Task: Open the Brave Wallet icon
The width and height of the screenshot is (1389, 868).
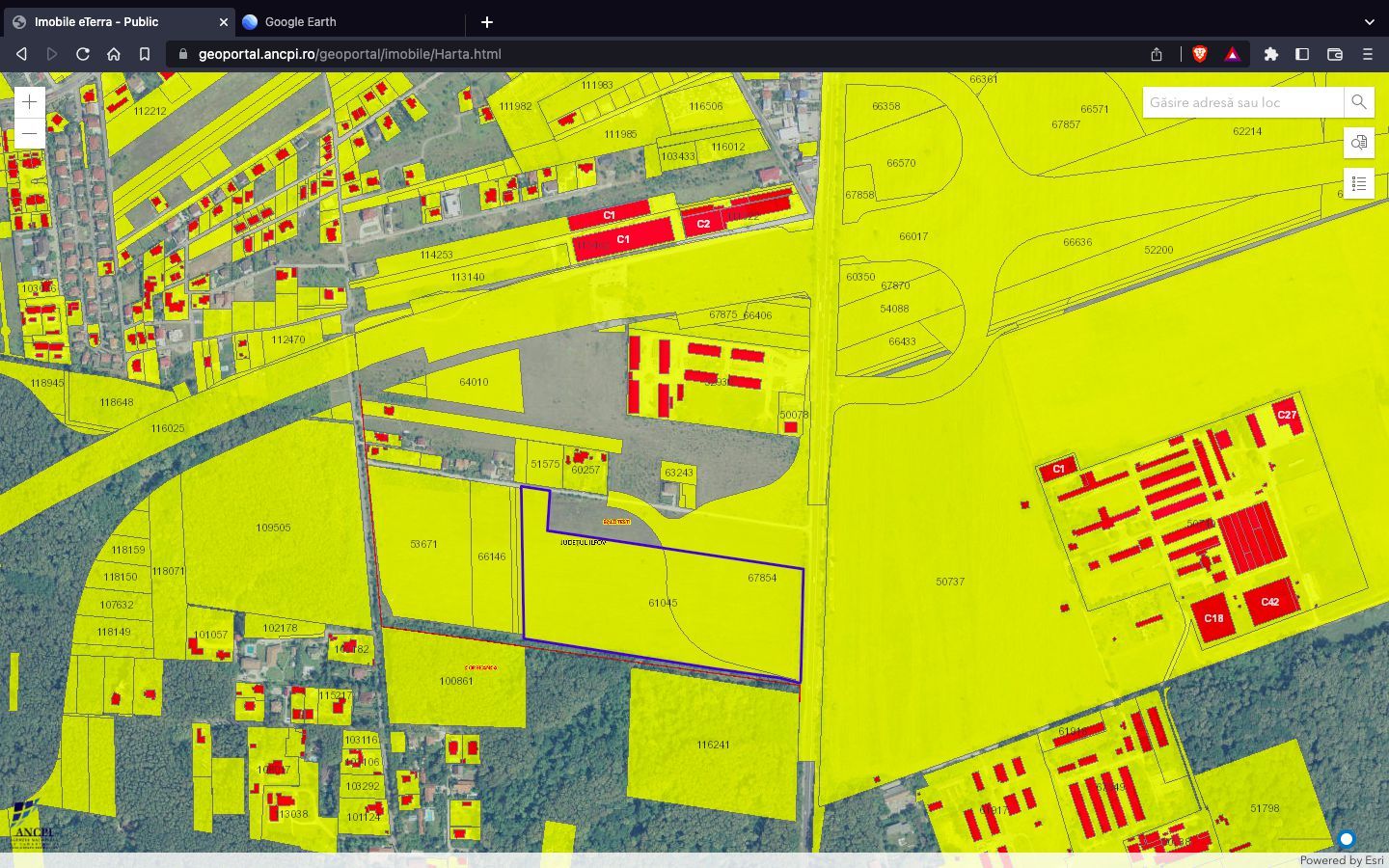Action: 1335,54
